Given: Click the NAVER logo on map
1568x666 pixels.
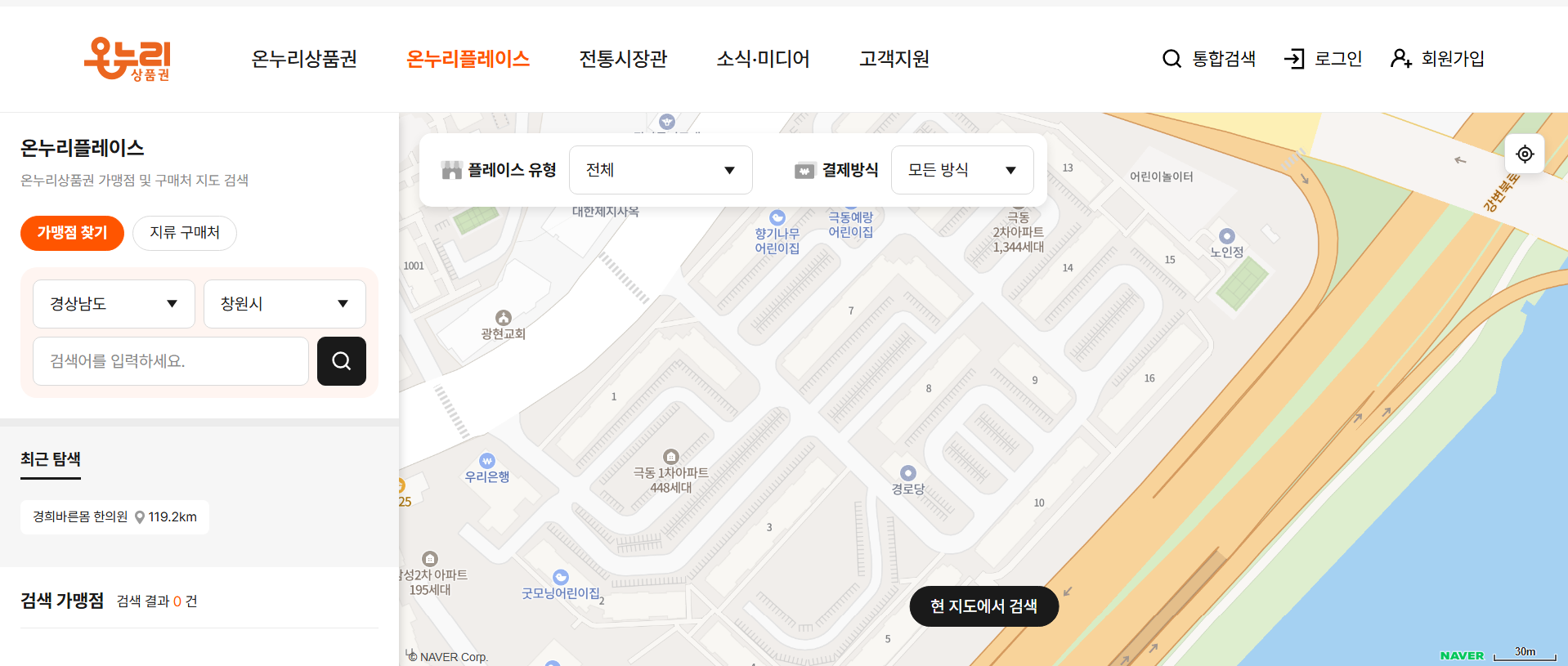Looking at the screenshot, I should coord(1462,655).
